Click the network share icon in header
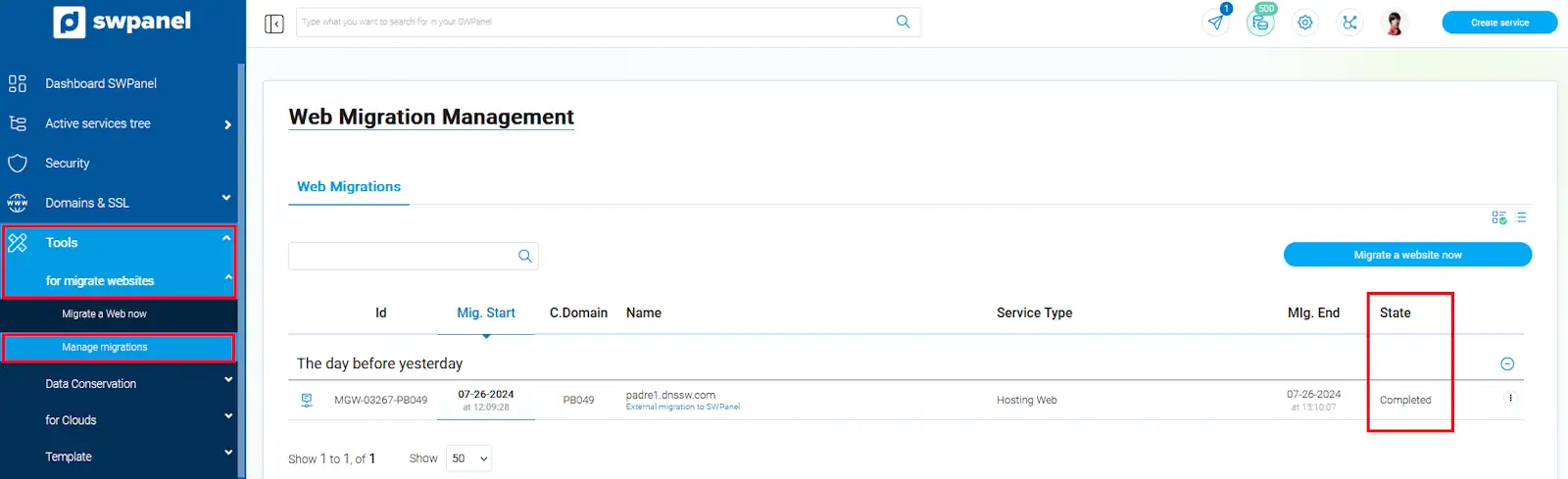Screen dimensions: 1568x479 coord(1349,23)
